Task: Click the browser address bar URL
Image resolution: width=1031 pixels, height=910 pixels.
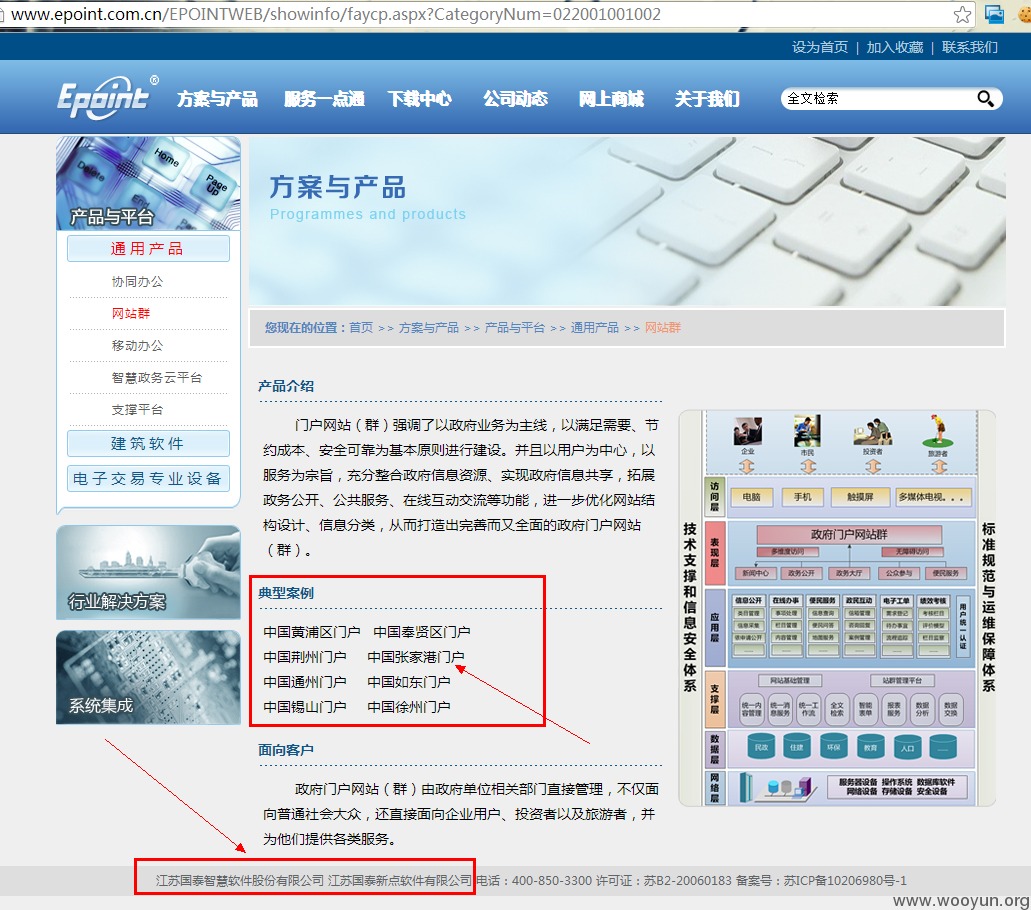Action: (x=335, y=14)
